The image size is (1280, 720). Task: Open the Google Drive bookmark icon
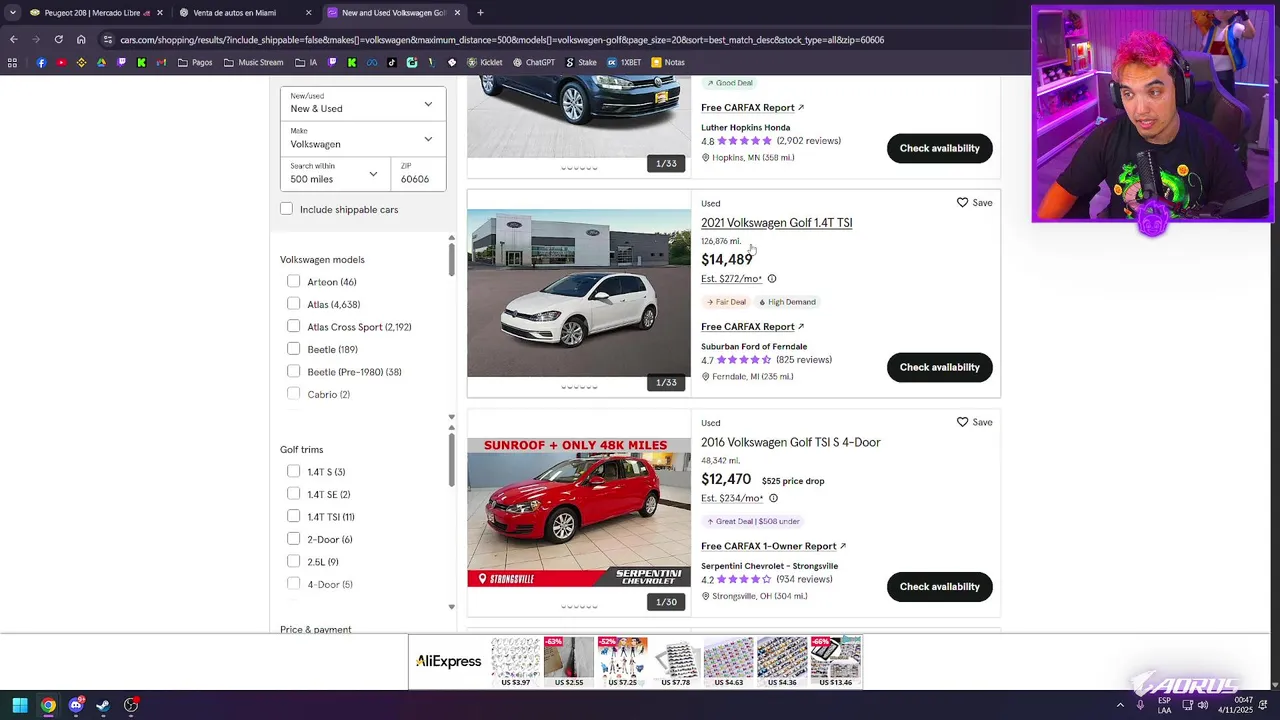click(x=102, y=62)
